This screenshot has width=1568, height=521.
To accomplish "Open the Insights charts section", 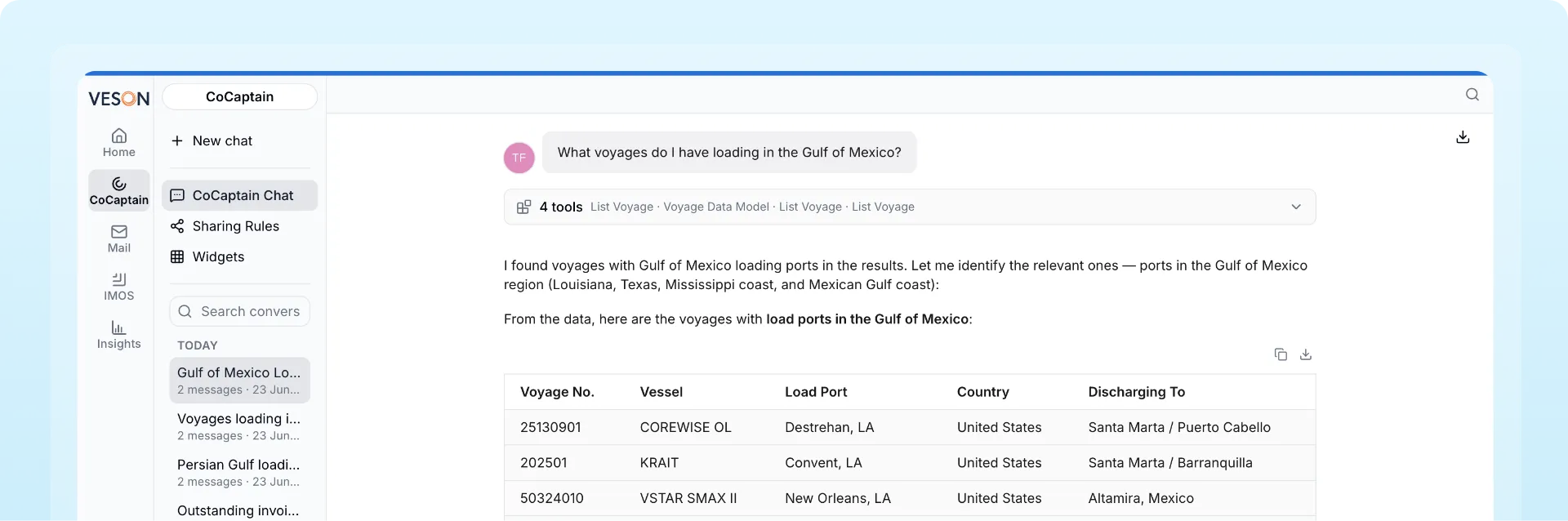I will (119, 335).
